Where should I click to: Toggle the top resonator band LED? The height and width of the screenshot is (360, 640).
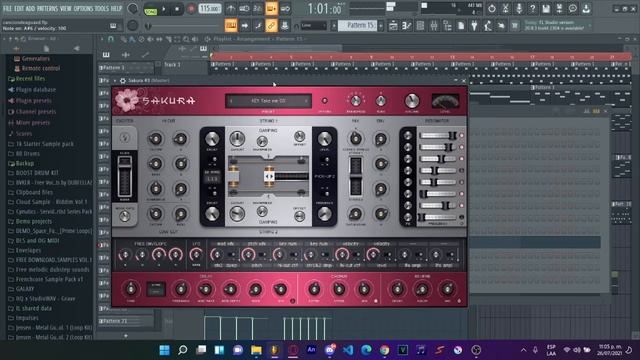(462, 135)
